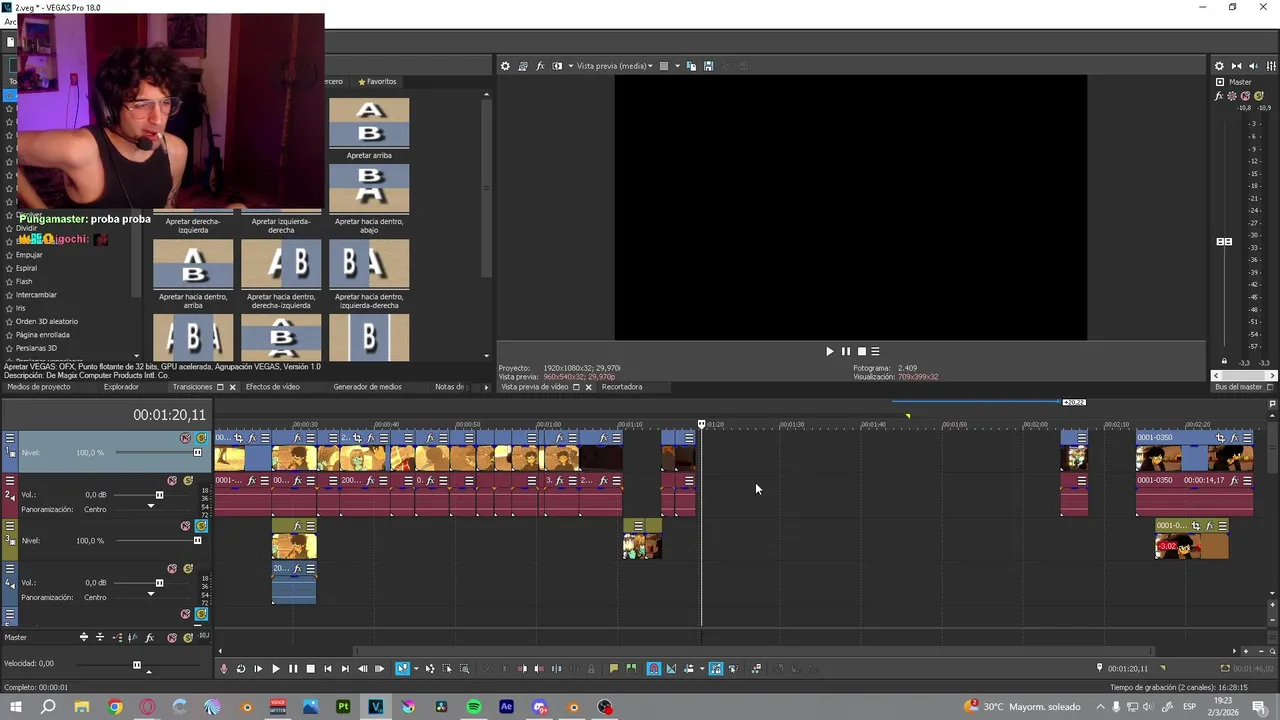
Task: Jump to project end in the transport bar
Action: 345,669
